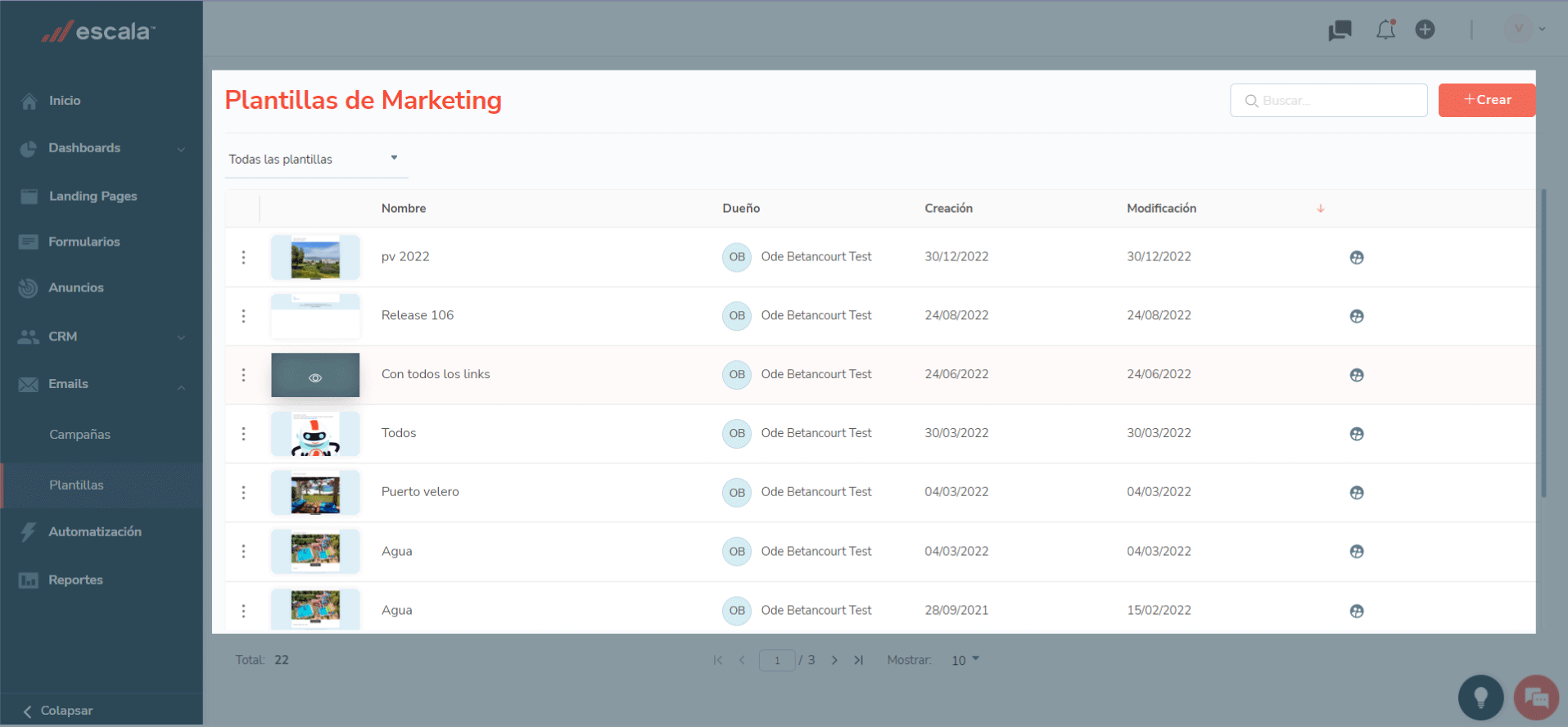This screenshot has height=727, width=1568.
Task: Click the globe icon for pv 2022
Action: pos(1357,257)
